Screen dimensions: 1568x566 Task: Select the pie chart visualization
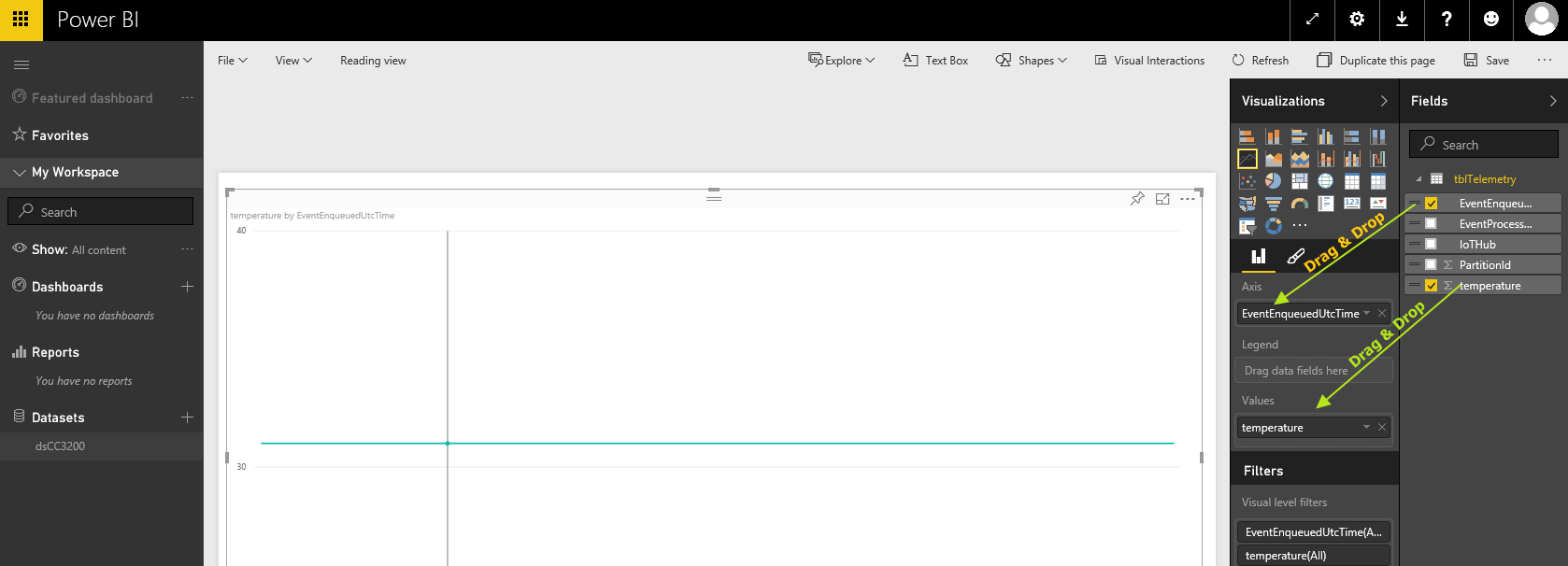1273,181
